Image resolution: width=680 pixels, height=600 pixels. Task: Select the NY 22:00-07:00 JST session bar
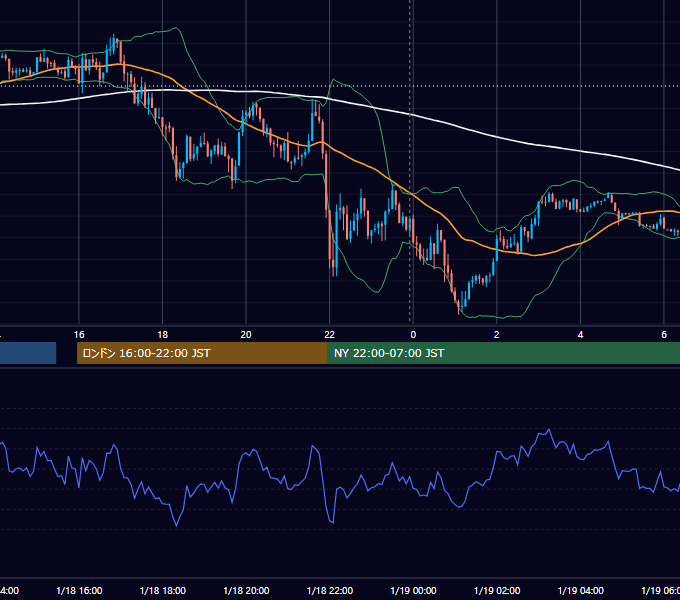(503, 353)
